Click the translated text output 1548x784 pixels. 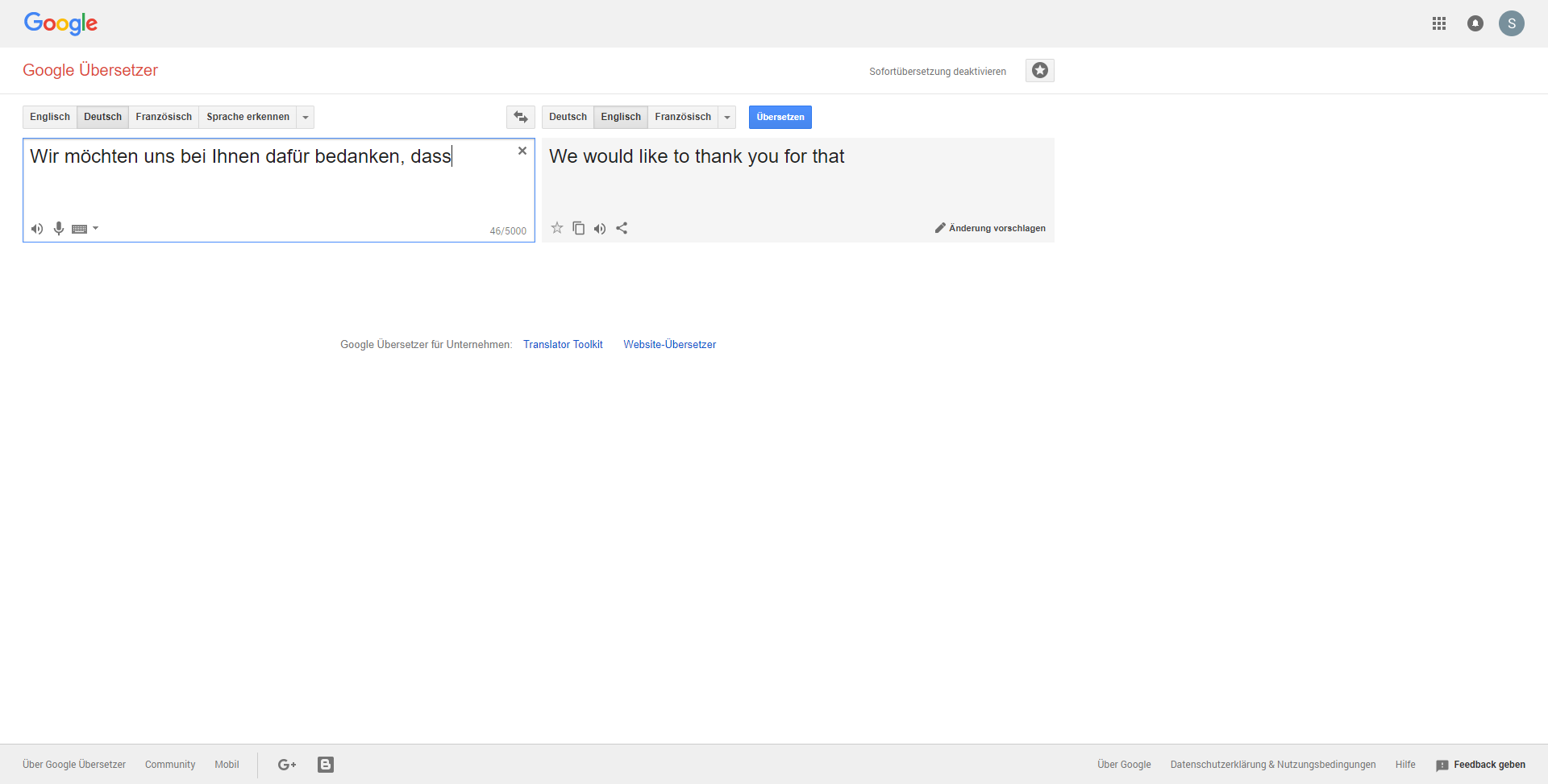(x=697, y=156)
